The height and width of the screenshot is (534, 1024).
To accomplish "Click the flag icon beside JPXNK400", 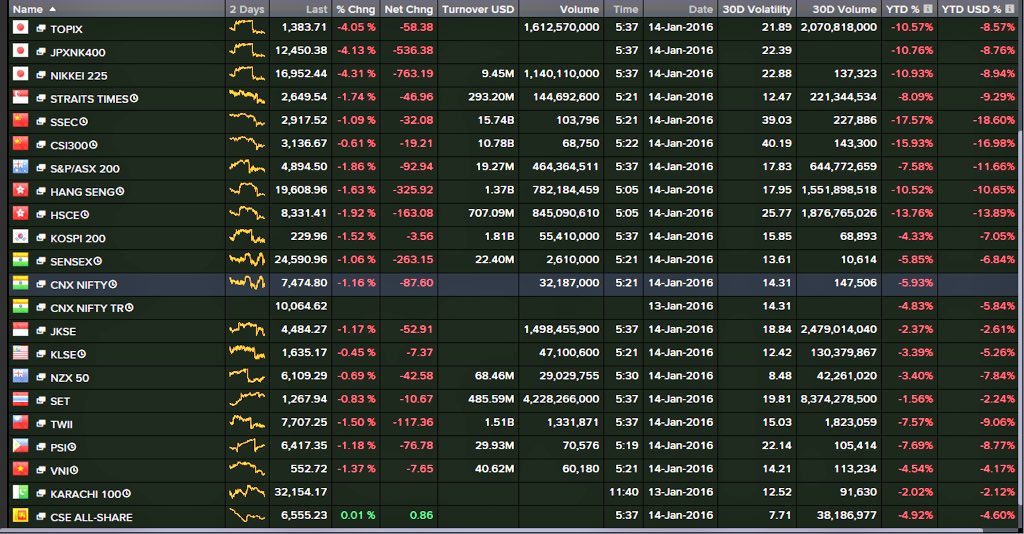I will tap(20, 51).
